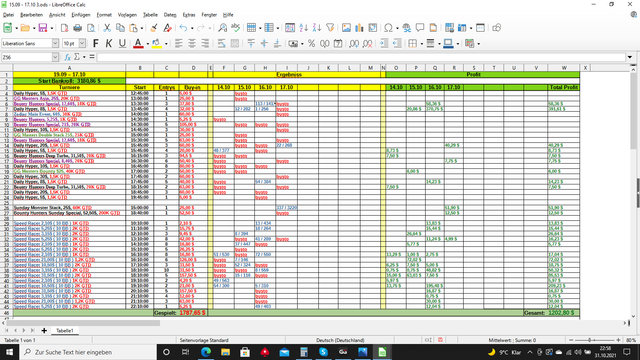Open the Einfügen menu

pos(81,15)
